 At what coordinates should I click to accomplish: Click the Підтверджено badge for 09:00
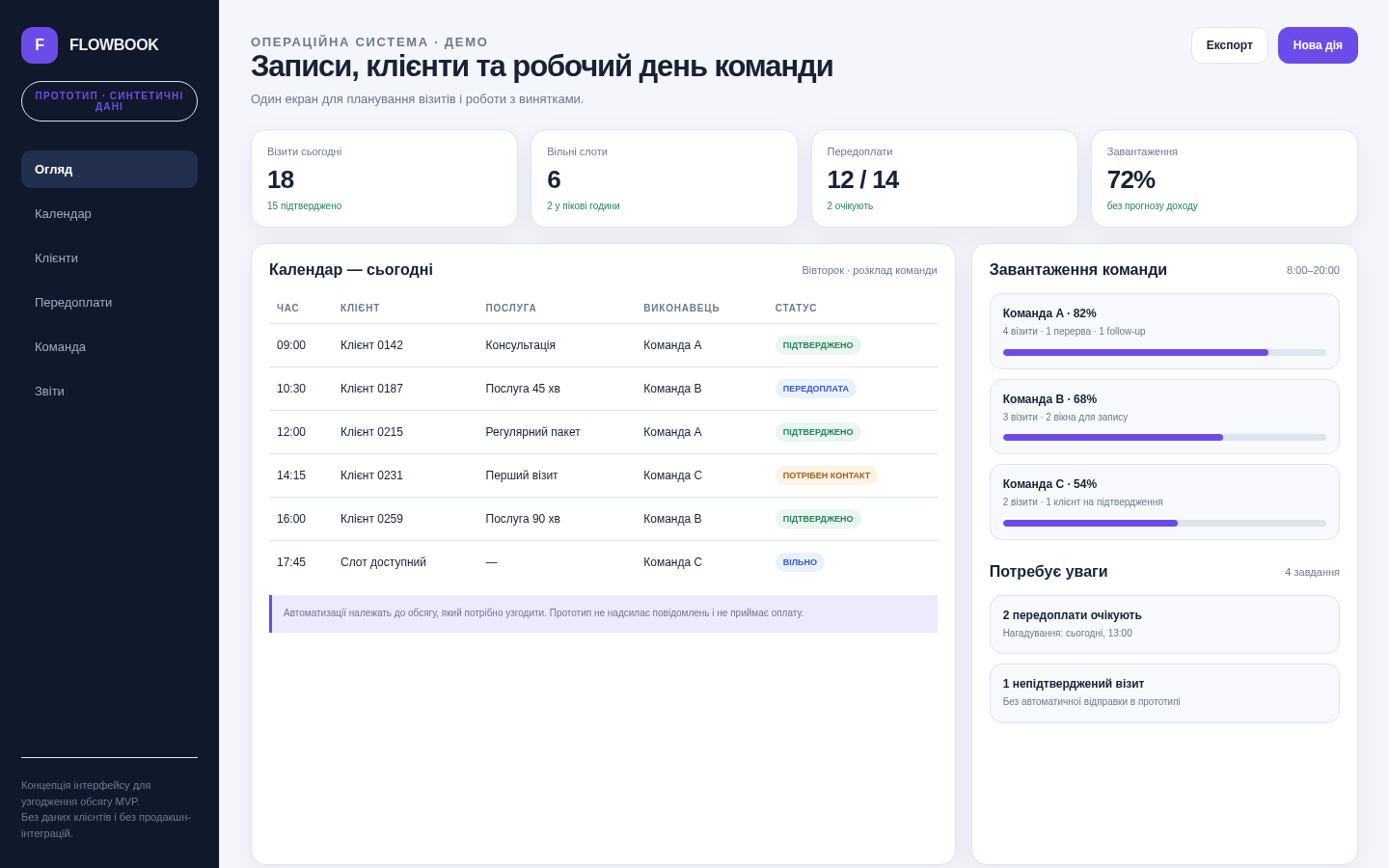click(818, 345)
